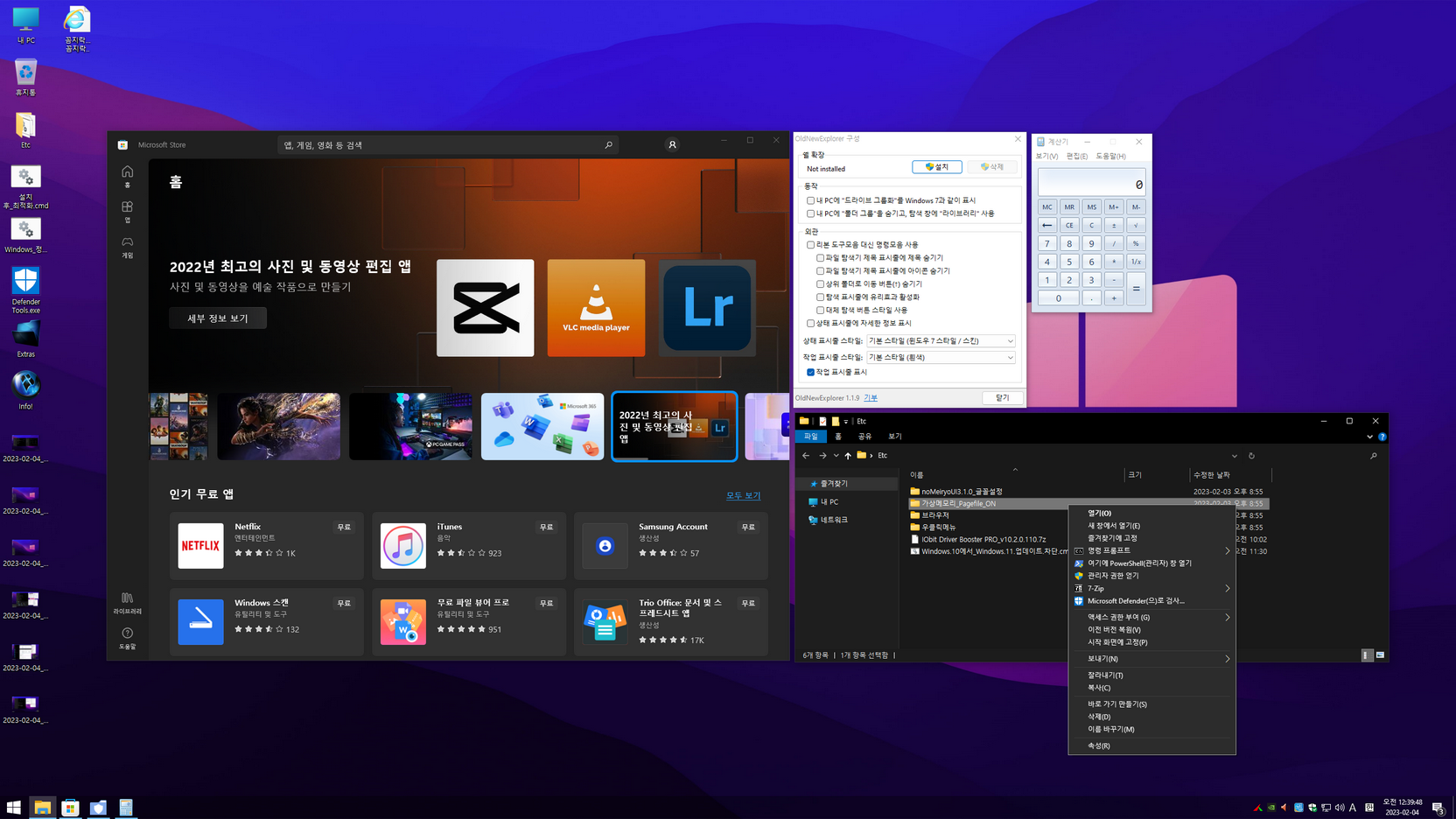Open the 휴지통 recycle bin desktop icon
Image resolution: width=1456 pixels, height=819 pixels.
25,77
